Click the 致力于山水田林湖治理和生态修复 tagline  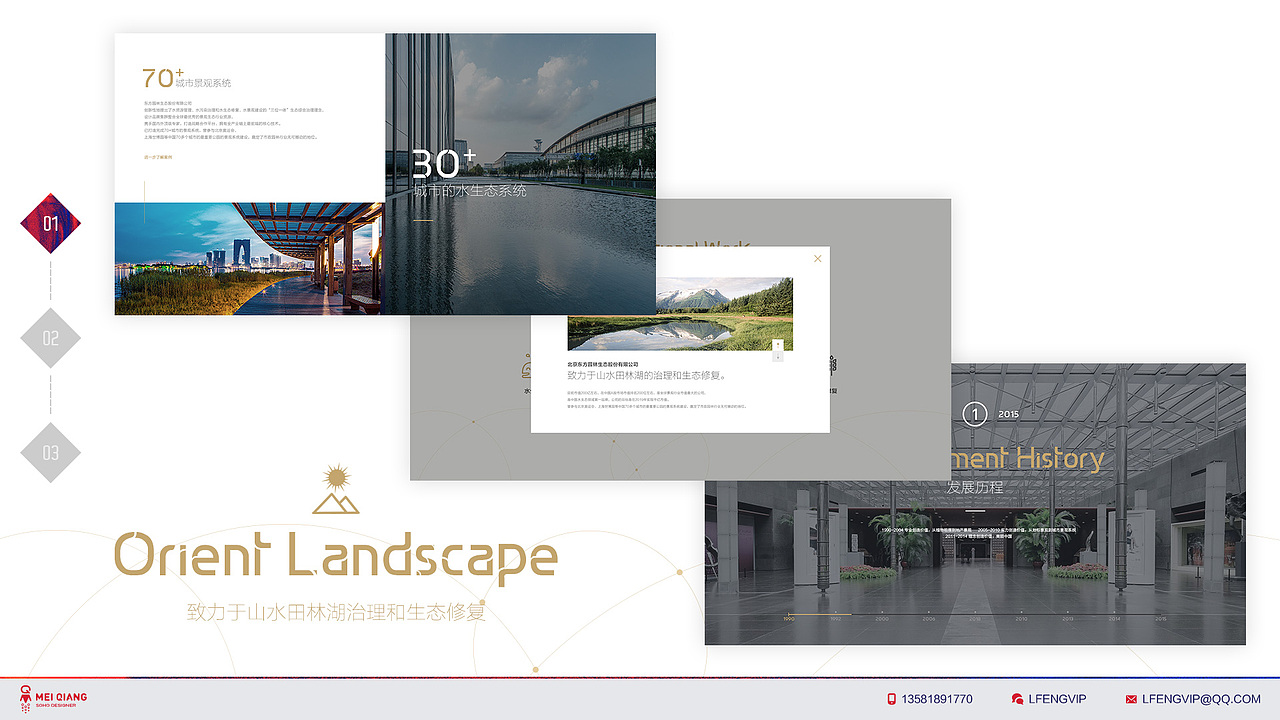(336, 611)
